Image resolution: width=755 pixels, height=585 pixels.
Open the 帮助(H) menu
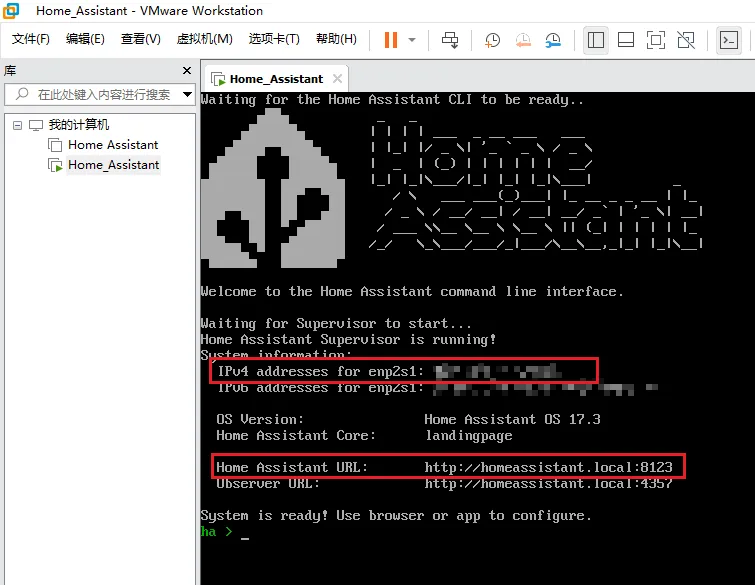click(x=336, y=39)
